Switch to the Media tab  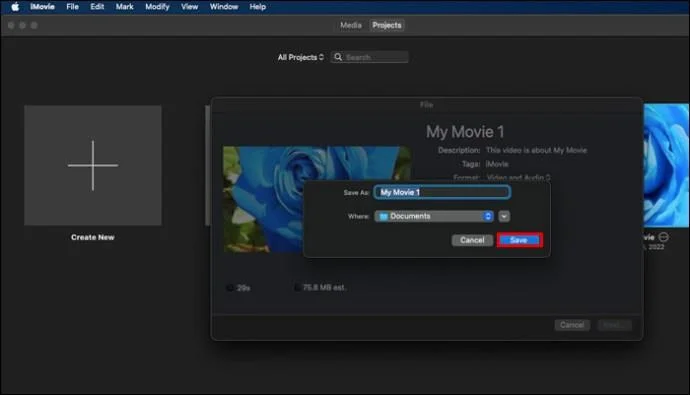(x=351, y=26)
